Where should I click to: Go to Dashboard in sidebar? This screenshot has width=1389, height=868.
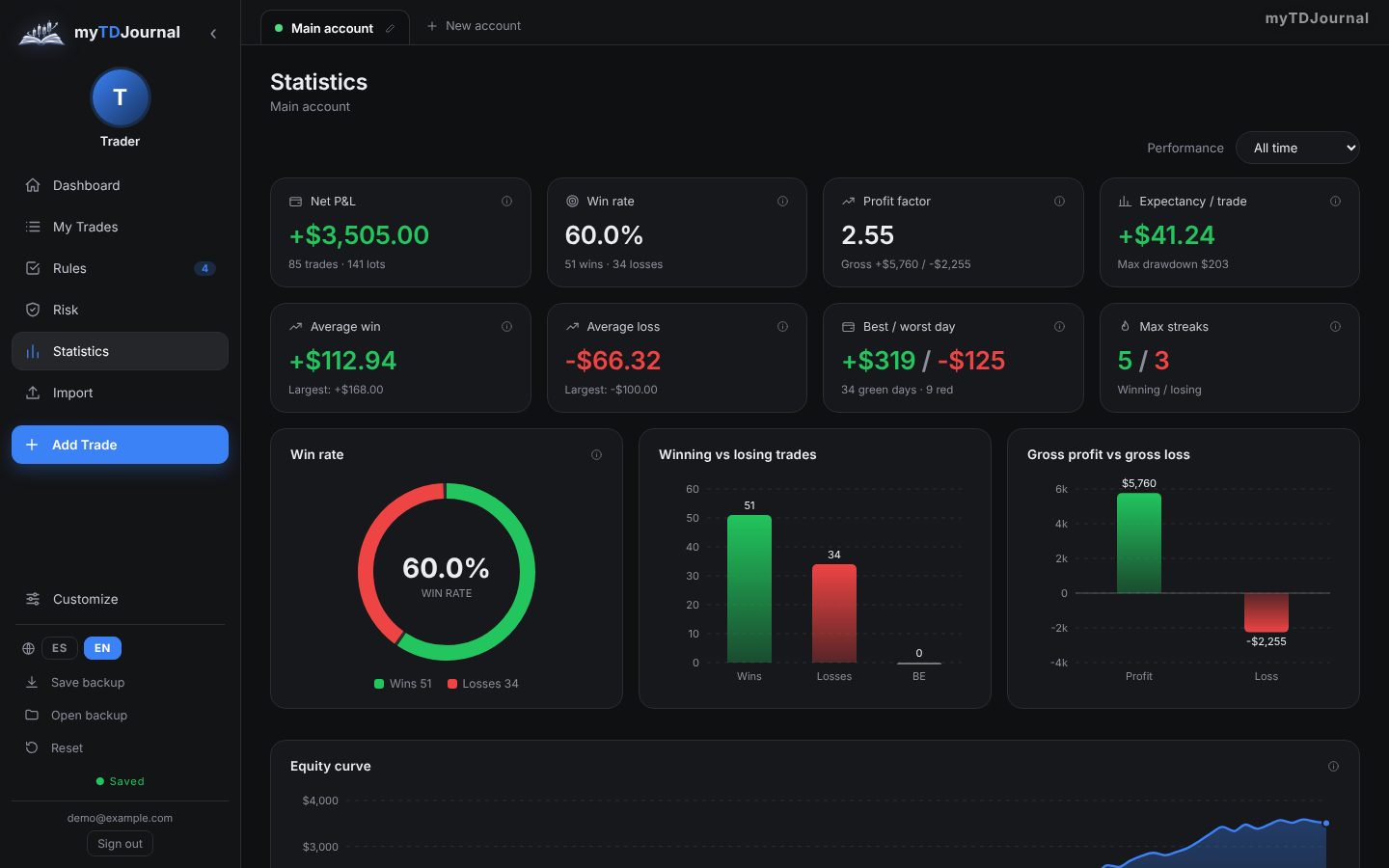[120, 185]
